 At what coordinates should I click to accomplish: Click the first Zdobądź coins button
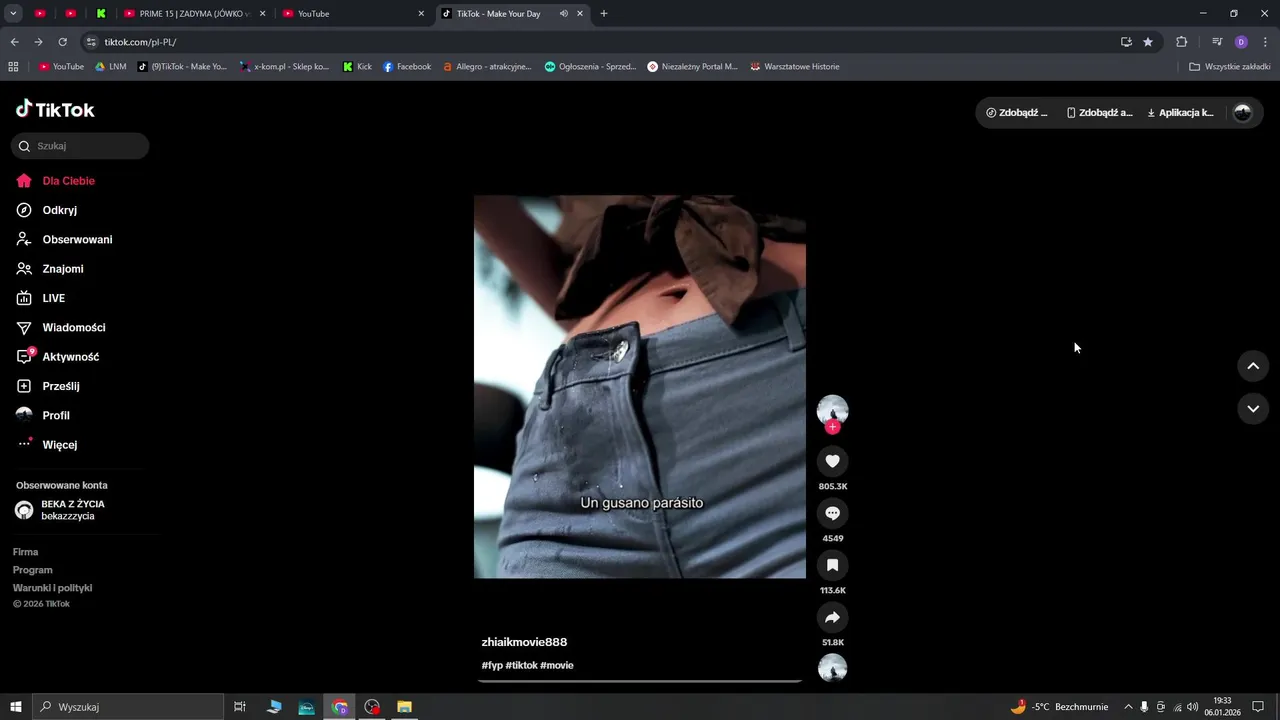1017,113
